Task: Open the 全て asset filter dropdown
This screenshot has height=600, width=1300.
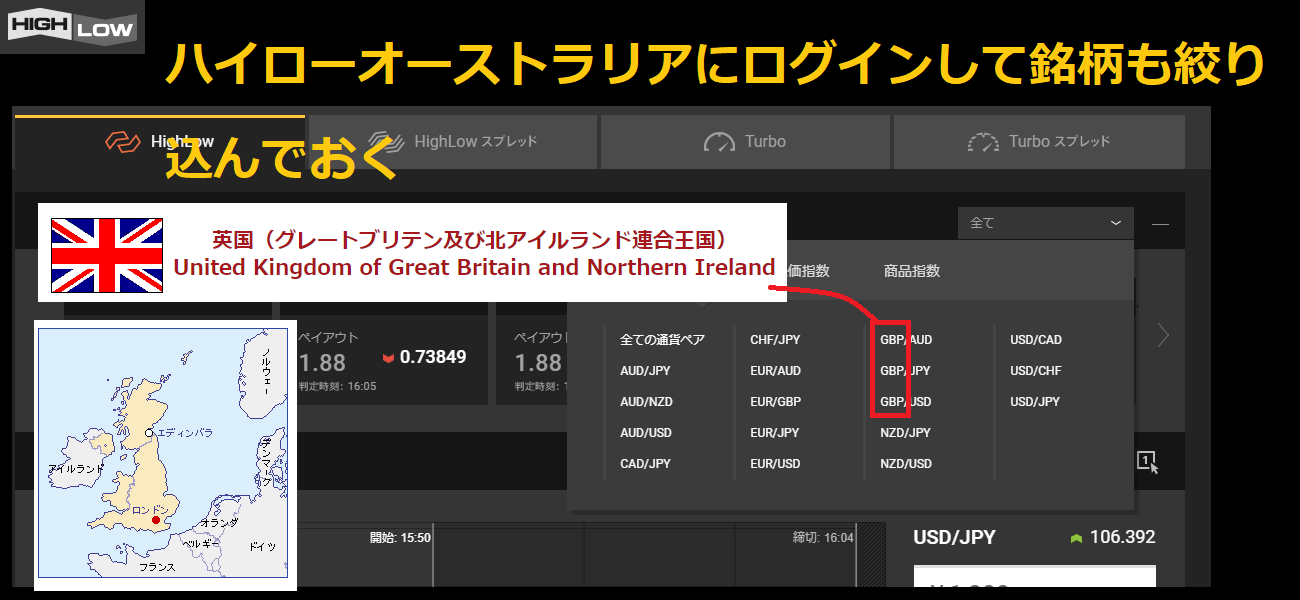Action: tap(1045, 223)
